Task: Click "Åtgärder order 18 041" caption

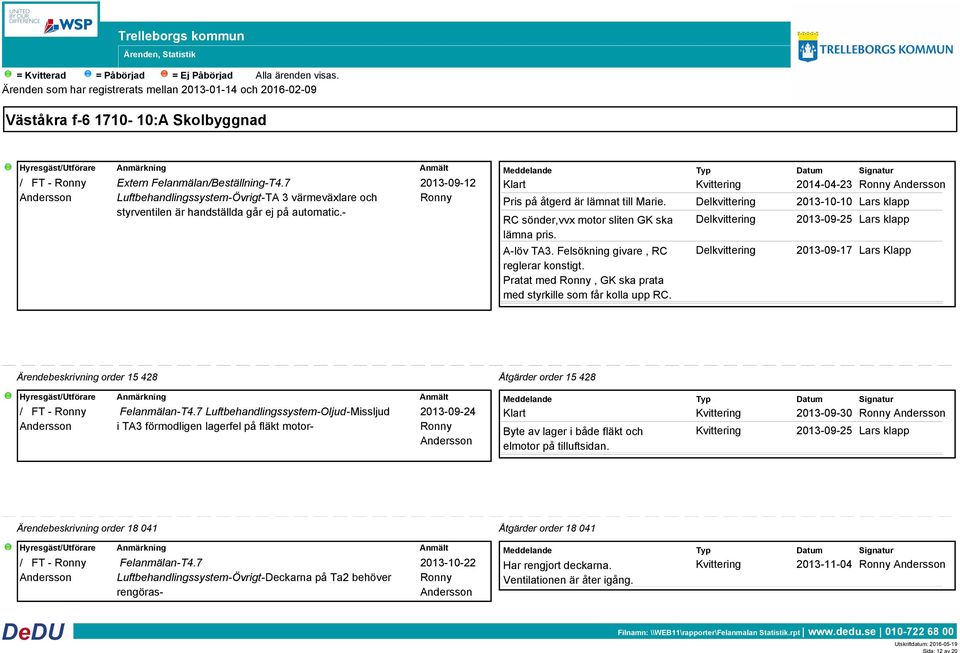Action: point(547,528)
